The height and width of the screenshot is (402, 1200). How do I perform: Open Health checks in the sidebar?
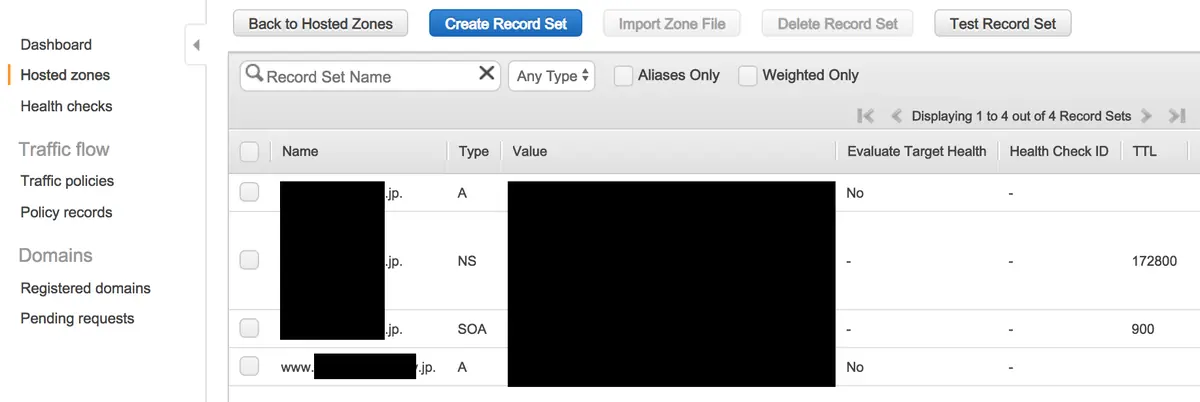tap(66, 106)
